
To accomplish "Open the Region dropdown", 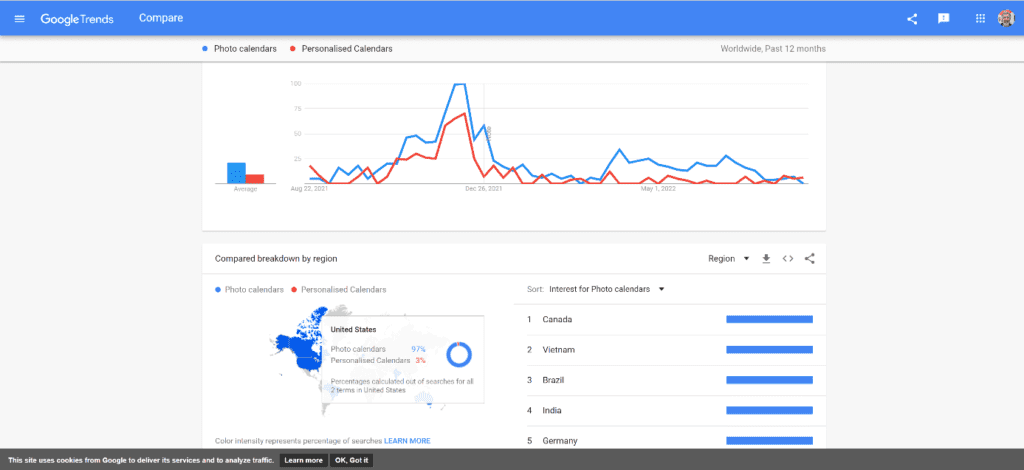I will point(728,258).
